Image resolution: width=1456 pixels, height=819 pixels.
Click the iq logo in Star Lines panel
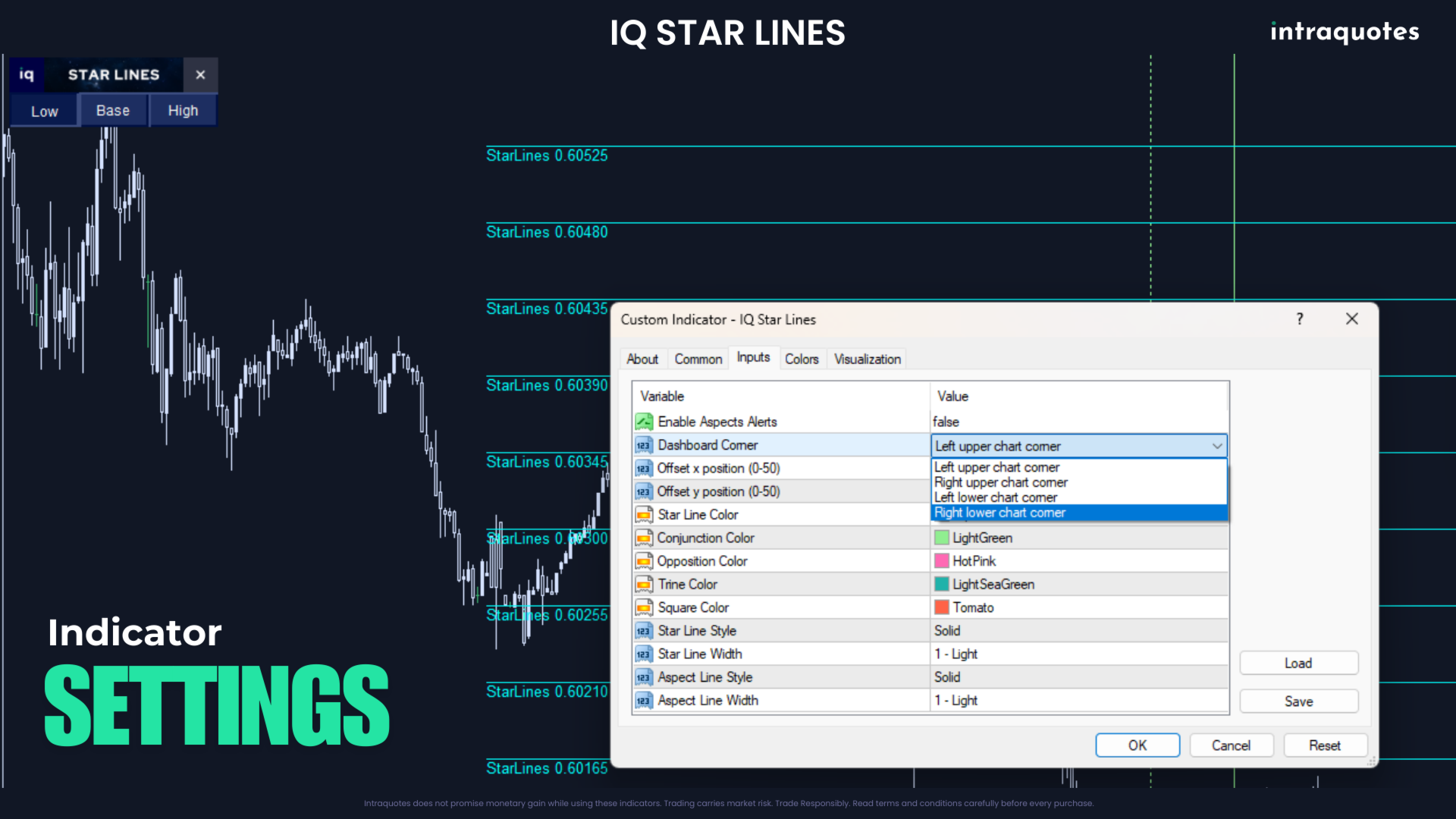[x=27, y=74]
